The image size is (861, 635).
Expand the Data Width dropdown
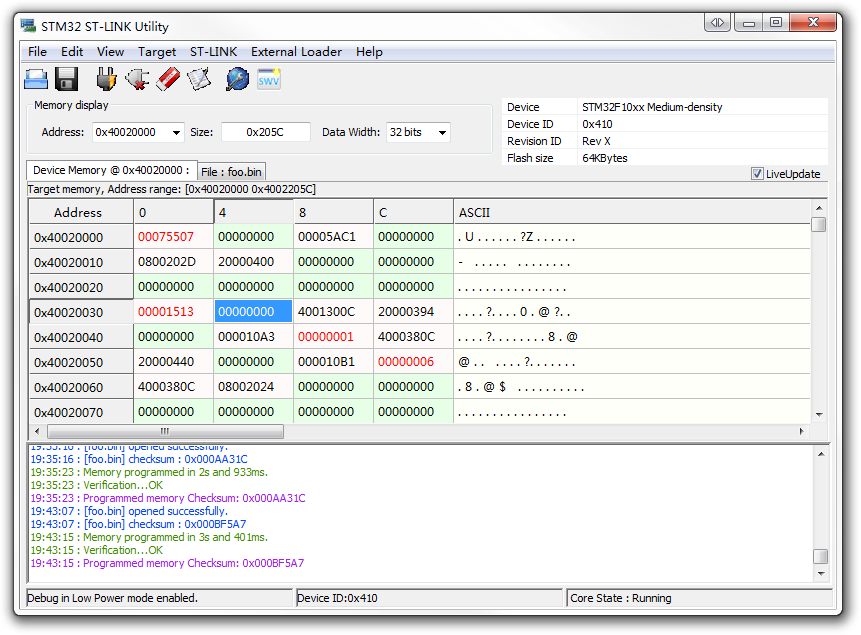pyautogui.click(x=442, y=132)
